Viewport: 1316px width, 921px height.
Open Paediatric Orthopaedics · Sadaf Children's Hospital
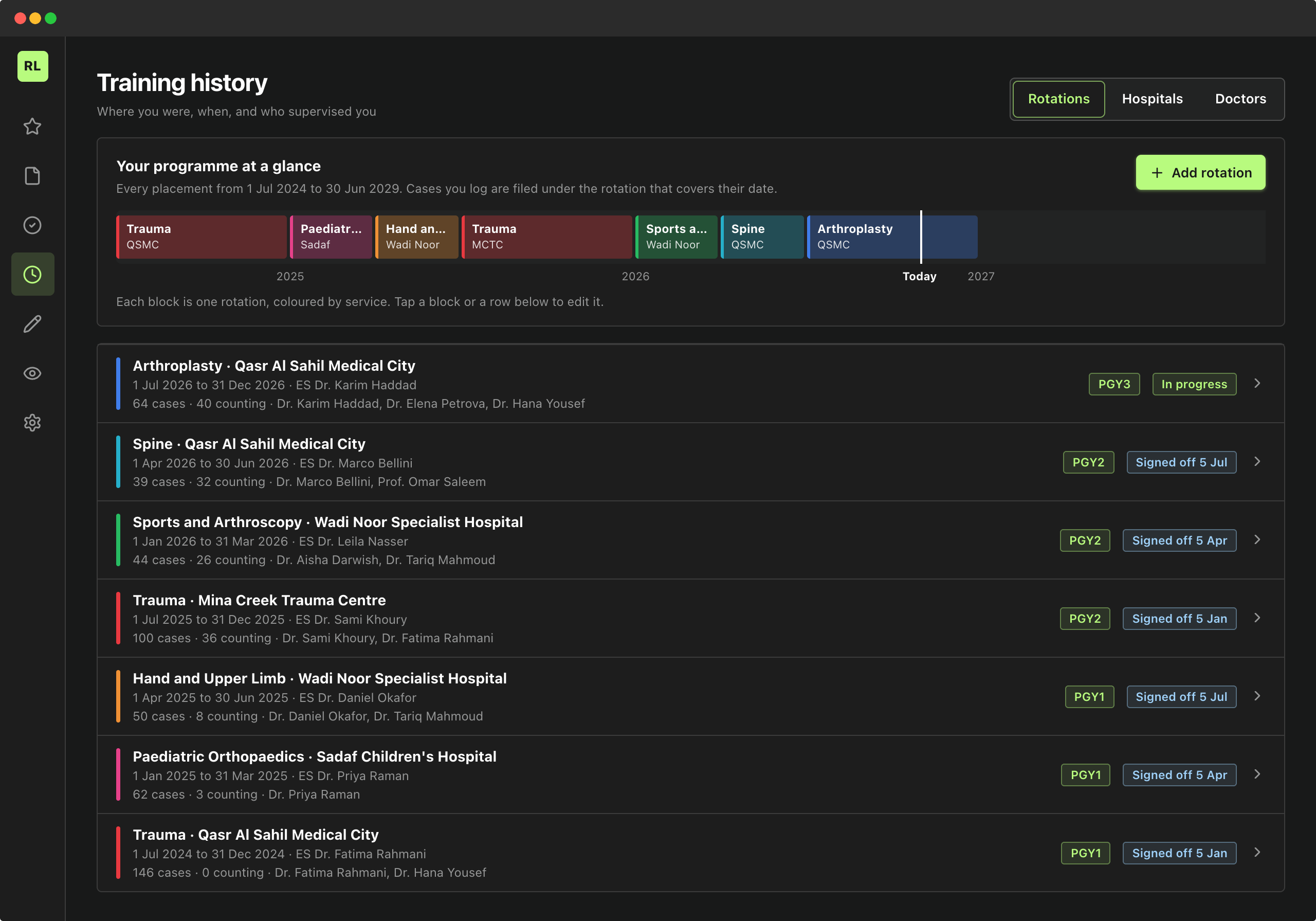click(x=690, y=774)
